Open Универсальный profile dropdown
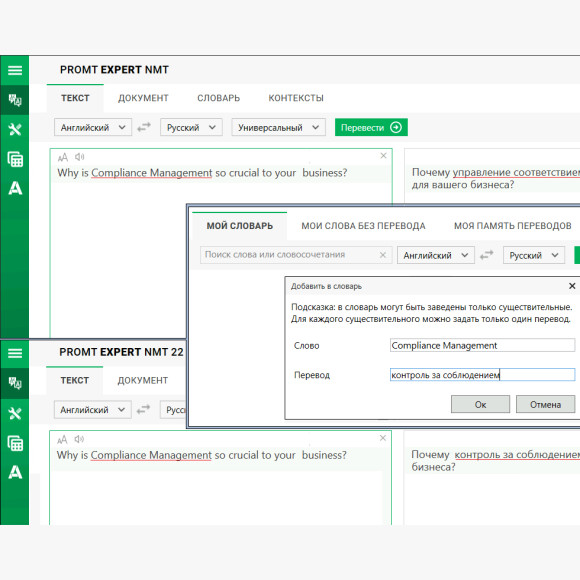This screenshot has width=580, height=580. click(279, 127)
